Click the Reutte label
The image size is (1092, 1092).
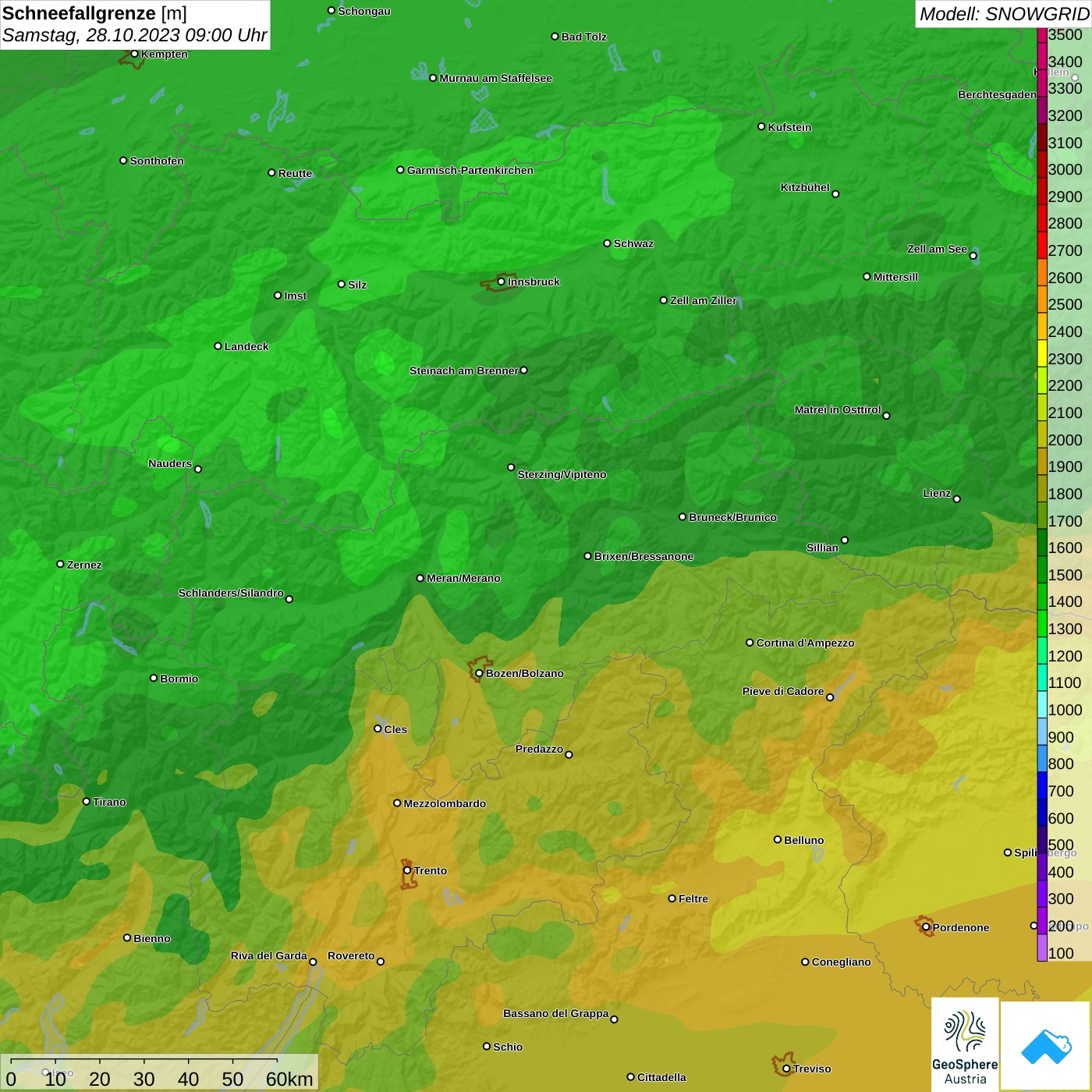coord(295,173)
